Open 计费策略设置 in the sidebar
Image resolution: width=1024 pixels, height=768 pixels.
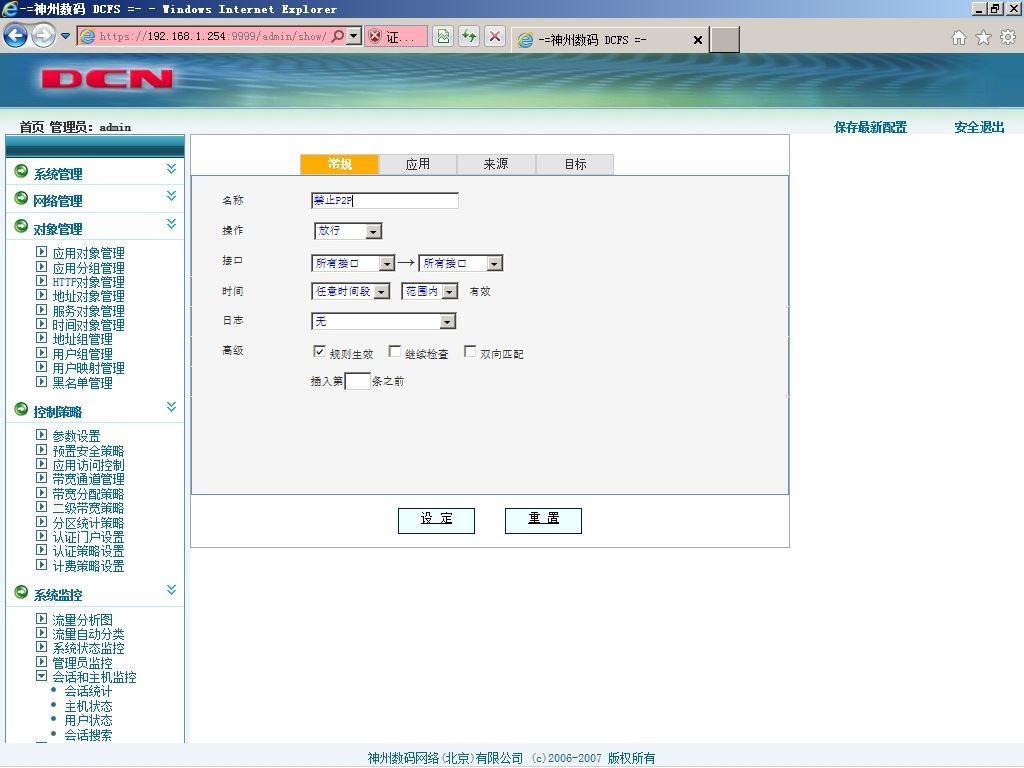[x=88, y=566]
